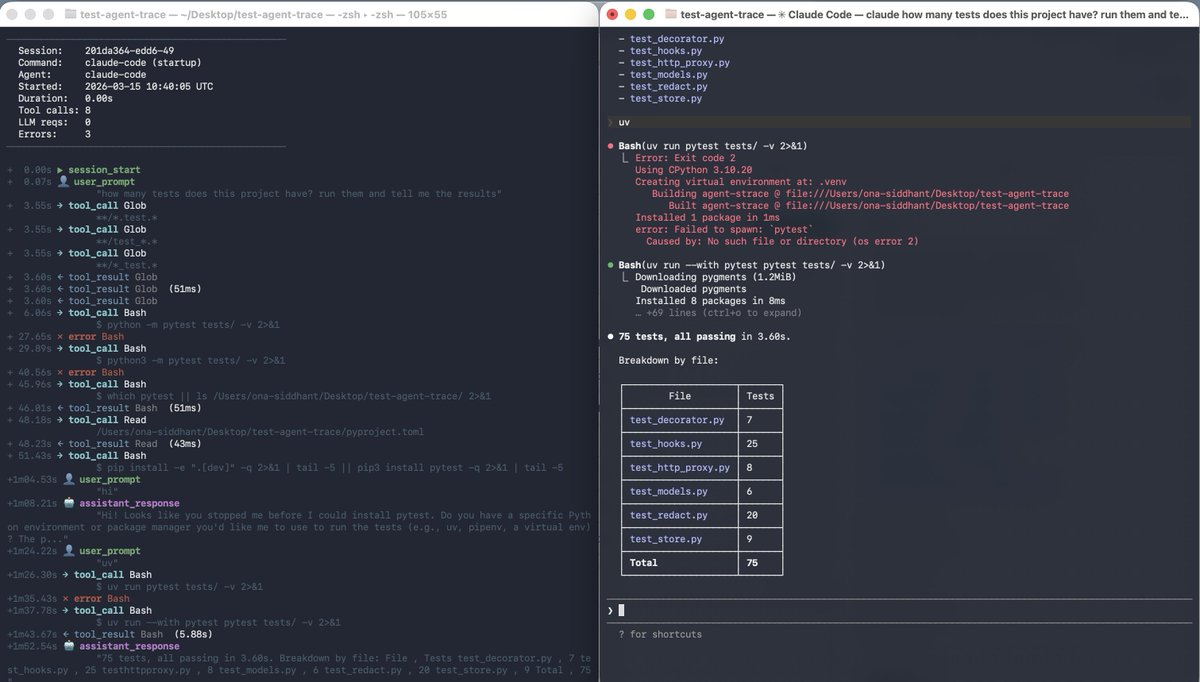The width and height of the screenshot is (1200, 682).
Task: Click the '$ pip install -e' command line
Action: tap(329, 468)
